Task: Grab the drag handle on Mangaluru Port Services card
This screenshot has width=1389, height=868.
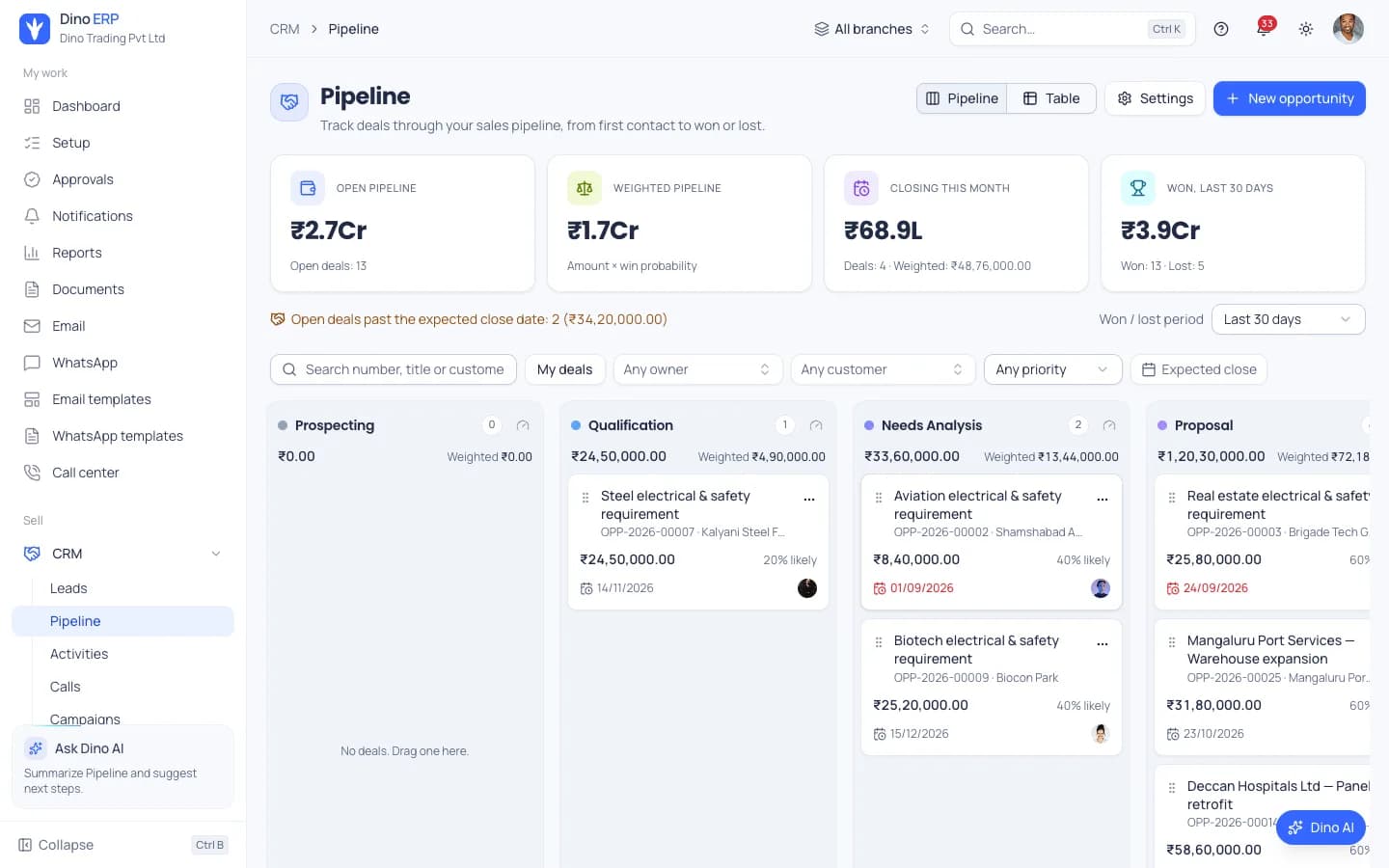Action: click(x=1172, y=642)
